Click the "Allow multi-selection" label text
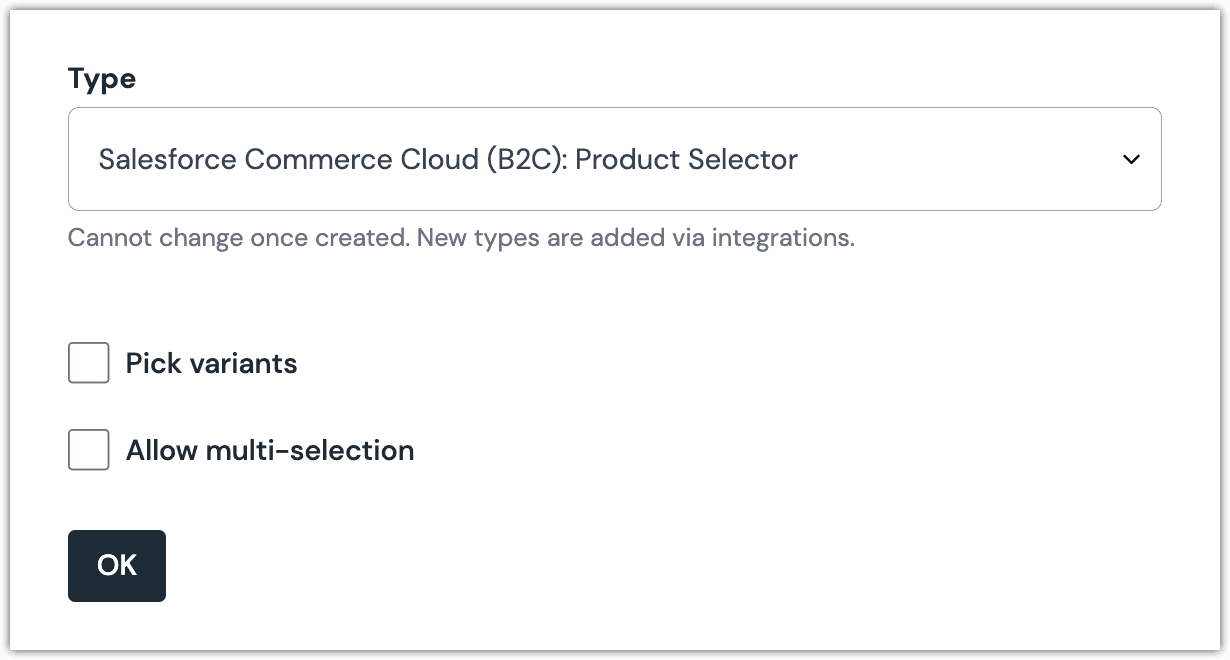This screenshot has width=1230, height=660. click(x=269, y=450)
